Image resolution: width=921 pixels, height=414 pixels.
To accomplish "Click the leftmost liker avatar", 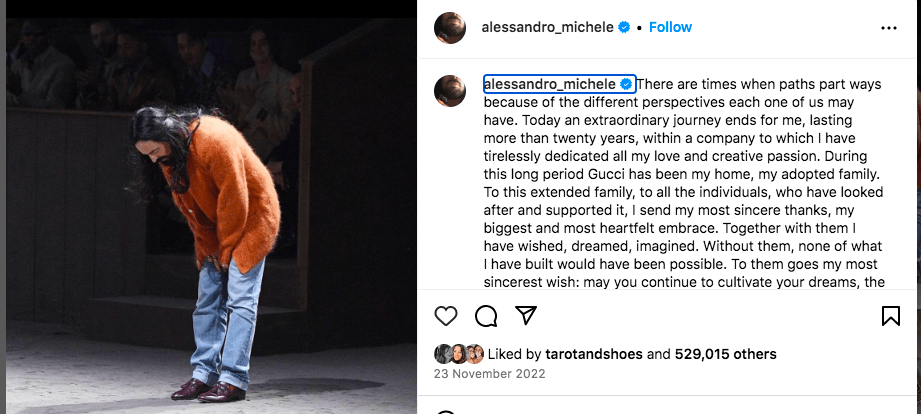I will coord(443,354).
